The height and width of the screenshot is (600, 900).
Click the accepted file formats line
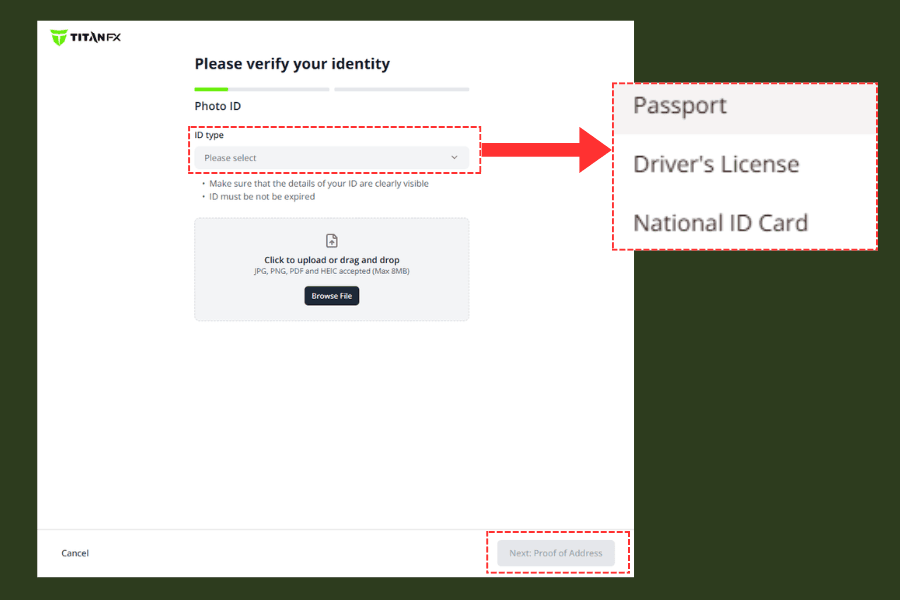(x=332, y=271)
